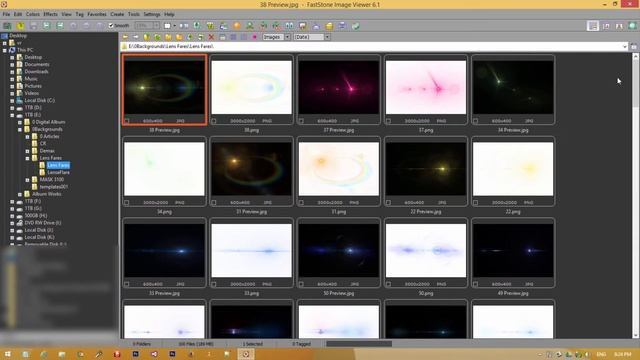
Task: Click the go-back folder arrow icon
Action: pos(125,37)
